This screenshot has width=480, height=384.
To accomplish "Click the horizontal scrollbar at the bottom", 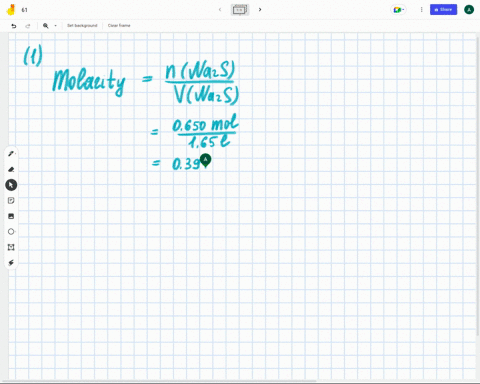I will pos(160,381).
